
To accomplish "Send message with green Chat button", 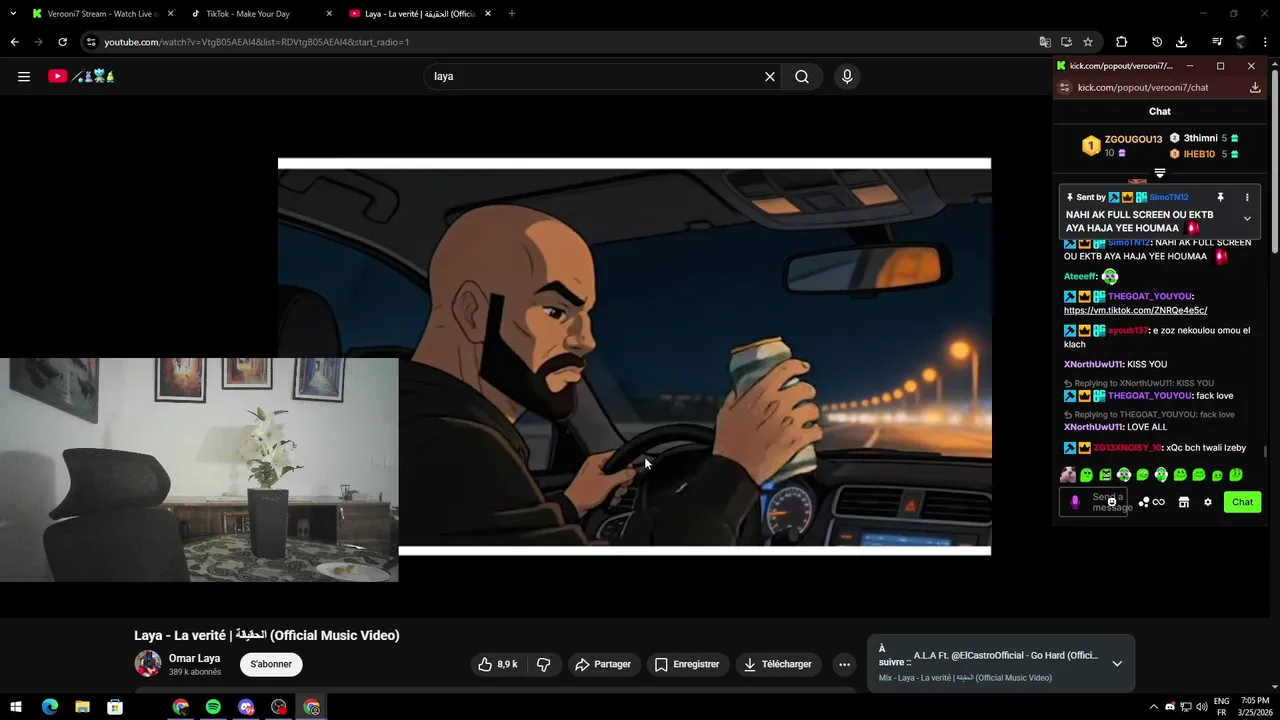I will [x=1242, y=502].
